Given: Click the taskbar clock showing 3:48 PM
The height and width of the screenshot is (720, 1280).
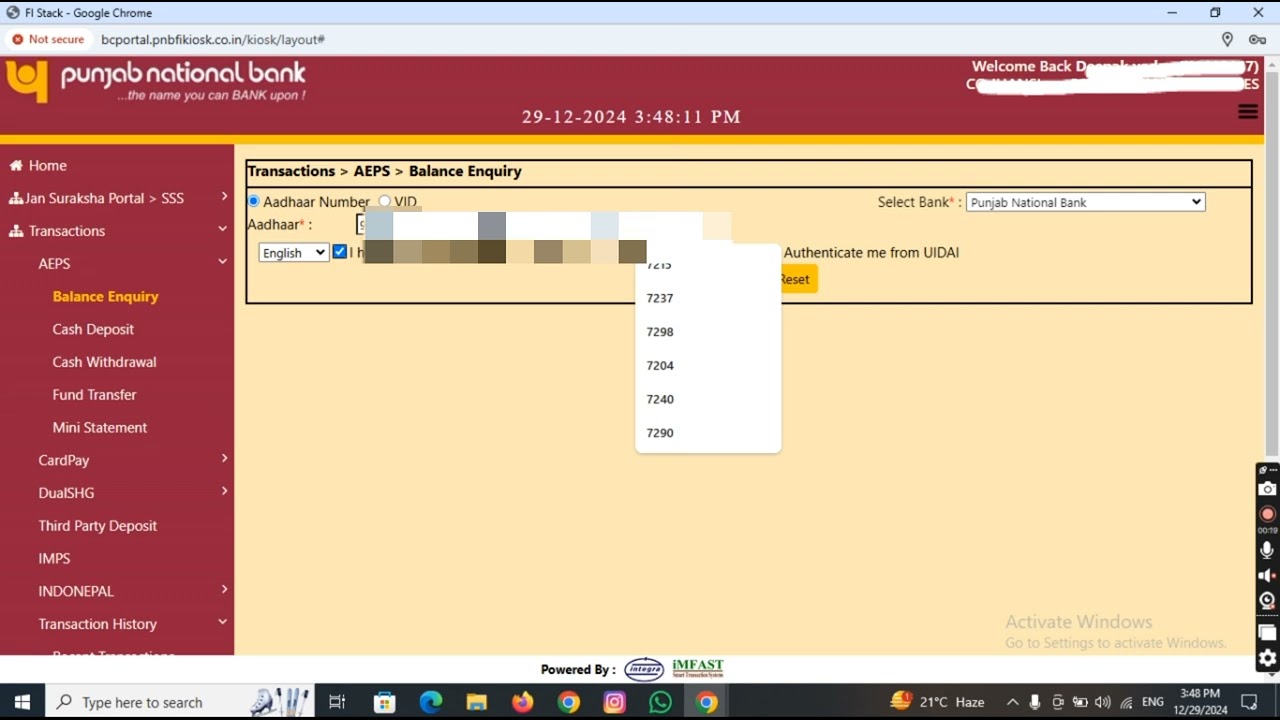Looking at the screenshot, I should pos(1199,702).
